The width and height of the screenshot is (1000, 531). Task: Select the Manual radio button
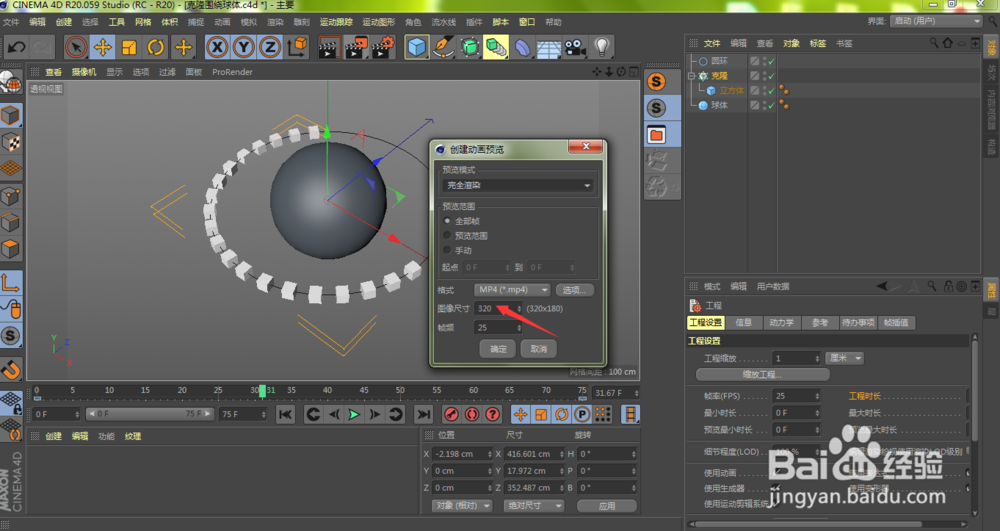(x=447, y=251)
